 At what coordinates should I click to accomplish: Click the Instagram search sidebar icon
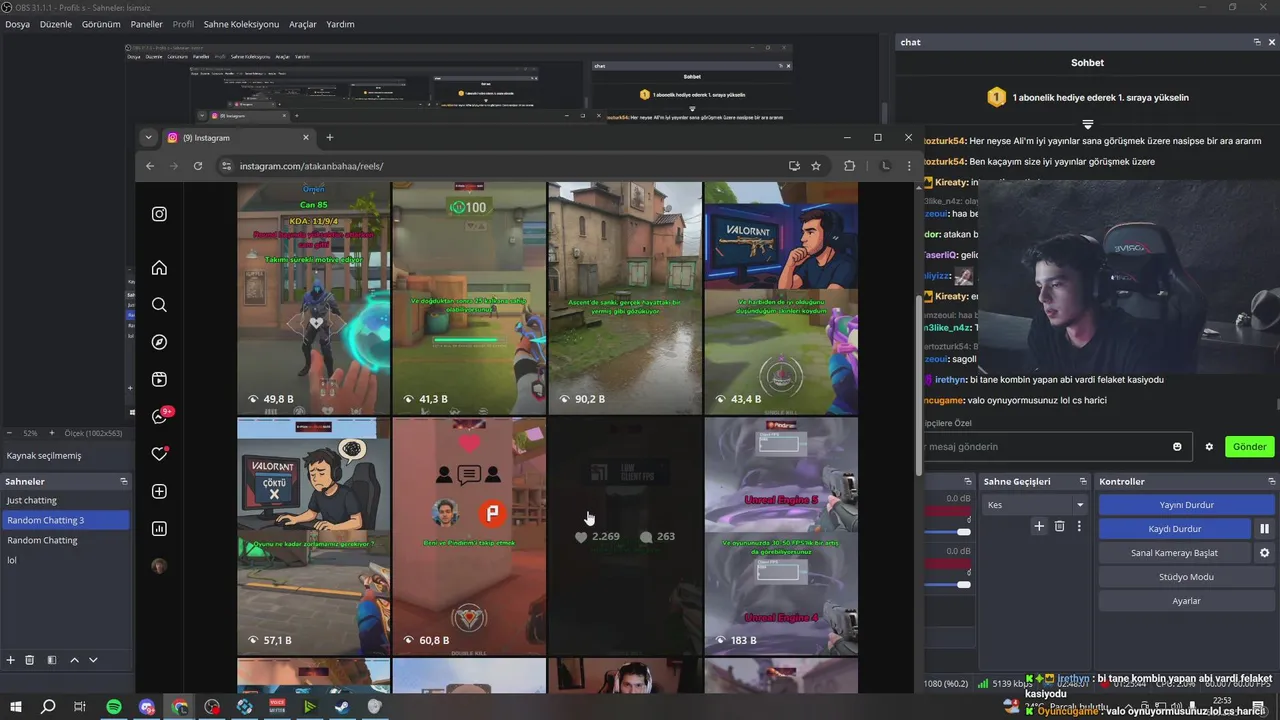(159, 305)
